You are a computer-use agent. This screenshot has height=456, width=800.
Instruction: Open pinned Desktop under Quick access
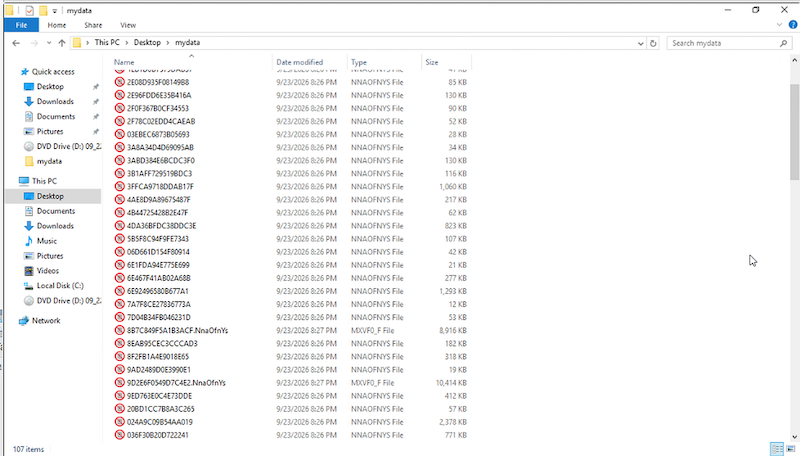pos(50,87)
